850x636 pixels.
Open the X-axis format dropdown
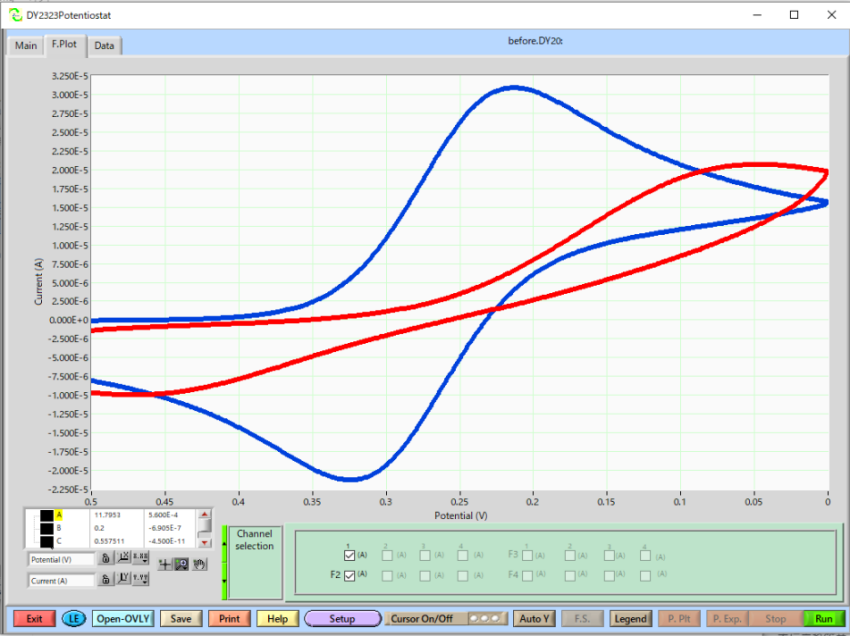click(141, 560)
